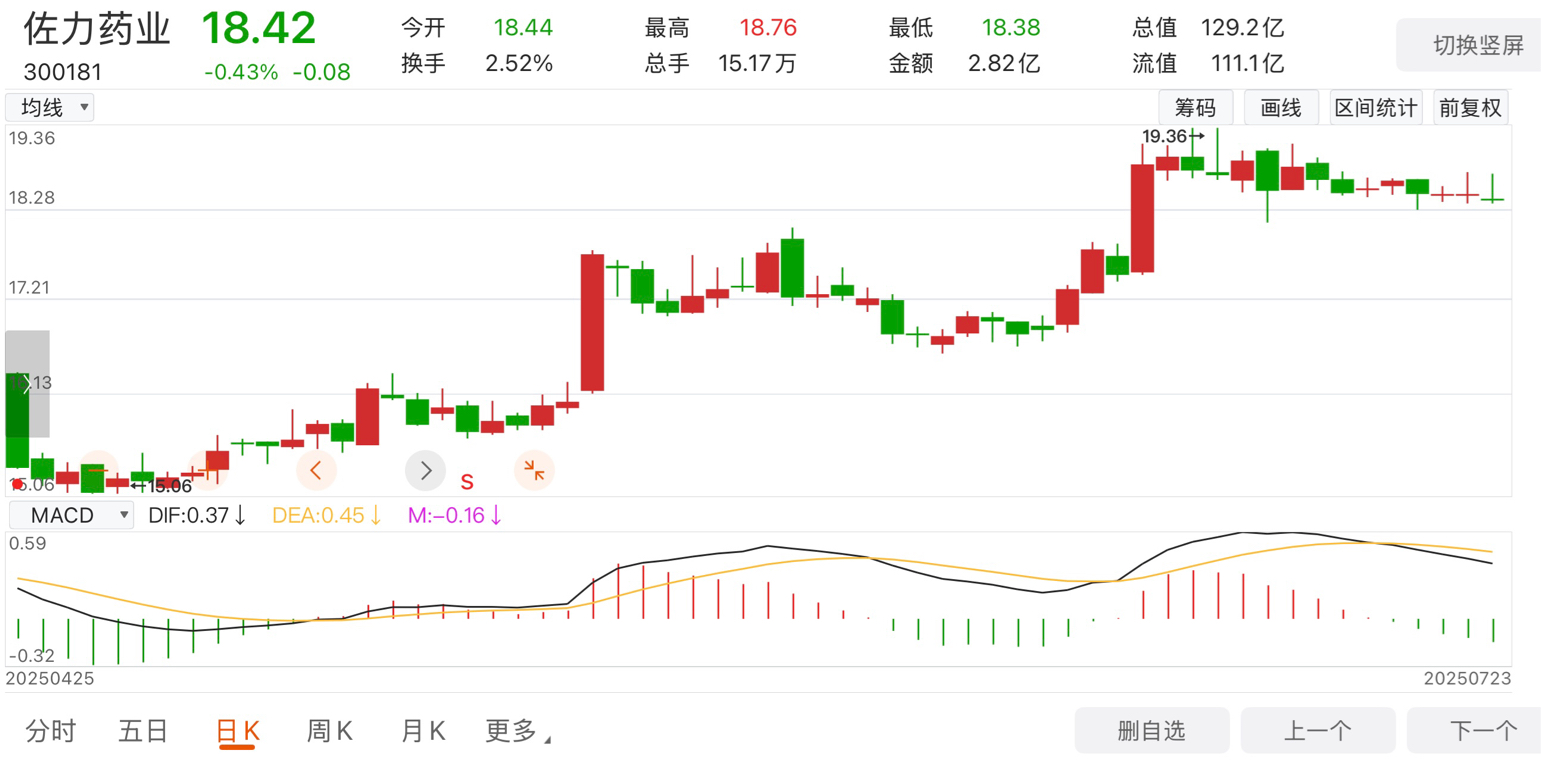The height and width of the screenshot is (768, 1541).
Task: Click the turnover amount 2.82亿
Action: click(1005, 64)
